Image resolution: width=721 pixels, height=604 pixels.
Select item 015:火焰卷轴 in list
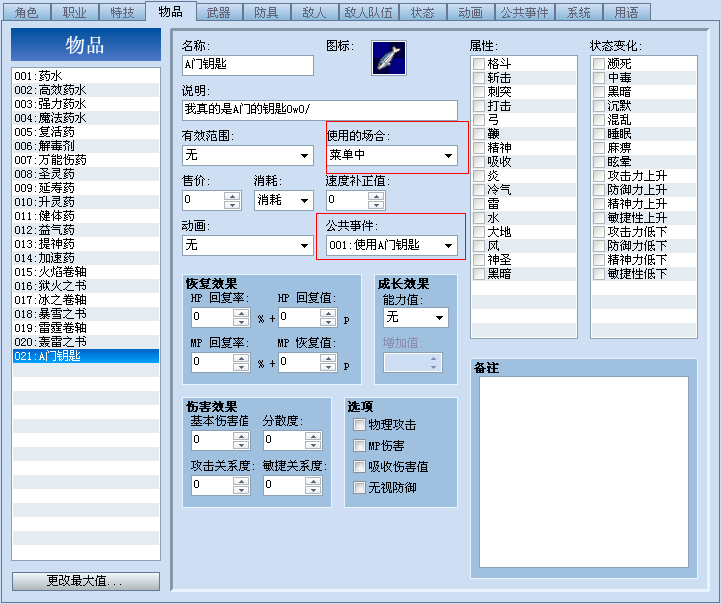click(86, 272)
